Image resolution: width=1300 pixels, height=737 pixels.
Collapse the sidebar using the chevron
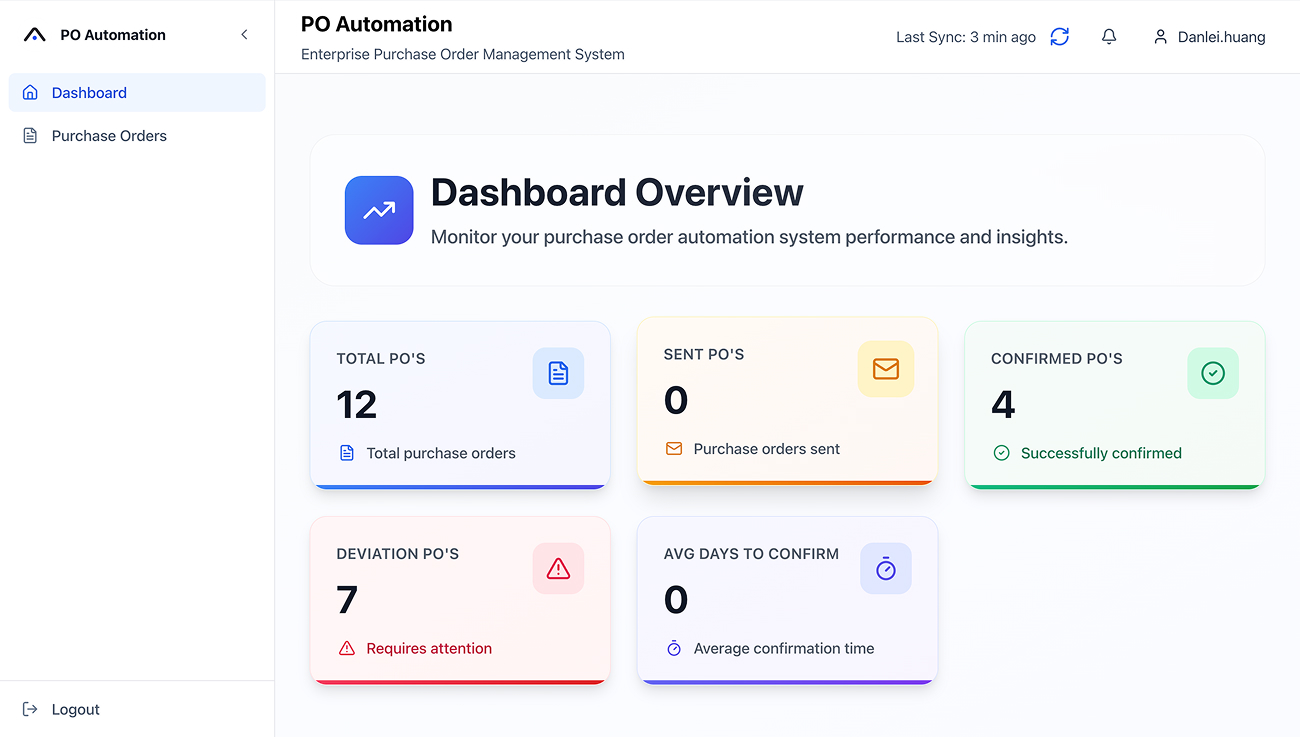(244, 33)
